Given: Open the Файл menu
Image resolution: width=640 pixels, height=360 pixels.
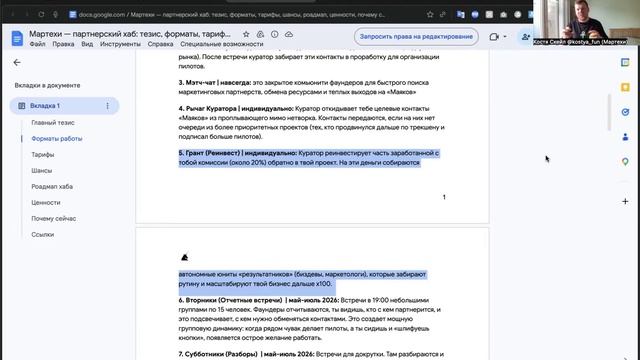Looking at the screenshot, I should [38, 44].
